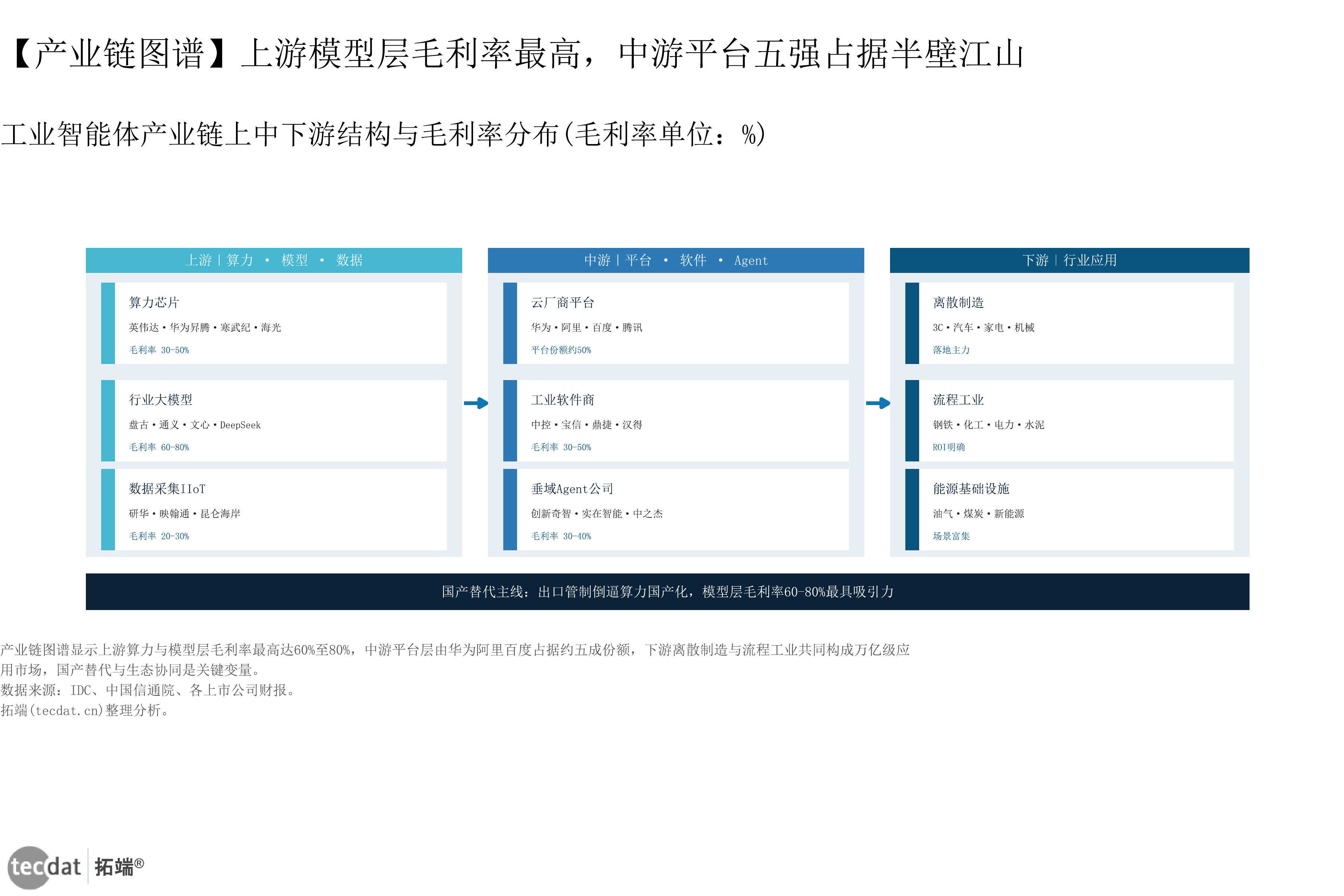Click the 数据采集IIoT card title

[x=167, y=489]
